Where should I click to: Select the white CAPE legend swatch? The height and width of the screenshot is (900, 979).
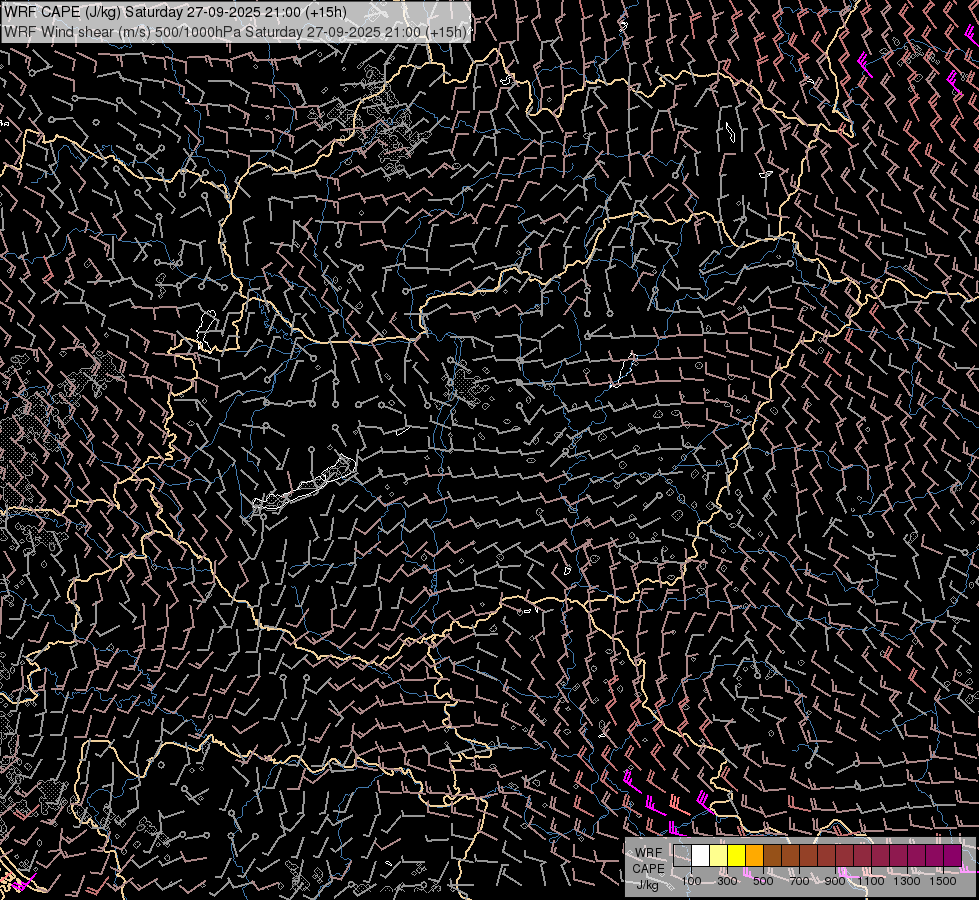coord(701,855)
